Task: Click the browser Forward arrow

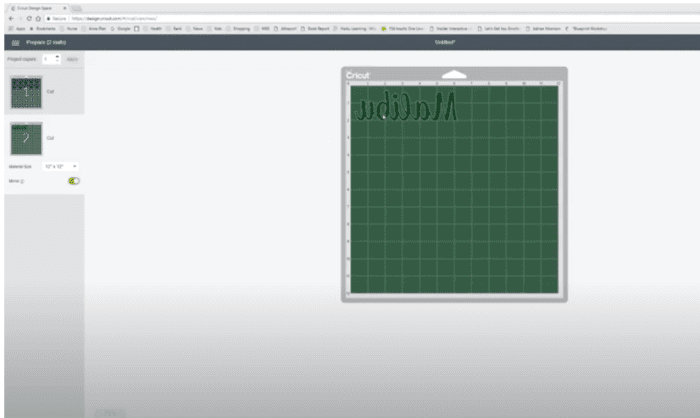Action: point(20,19)
